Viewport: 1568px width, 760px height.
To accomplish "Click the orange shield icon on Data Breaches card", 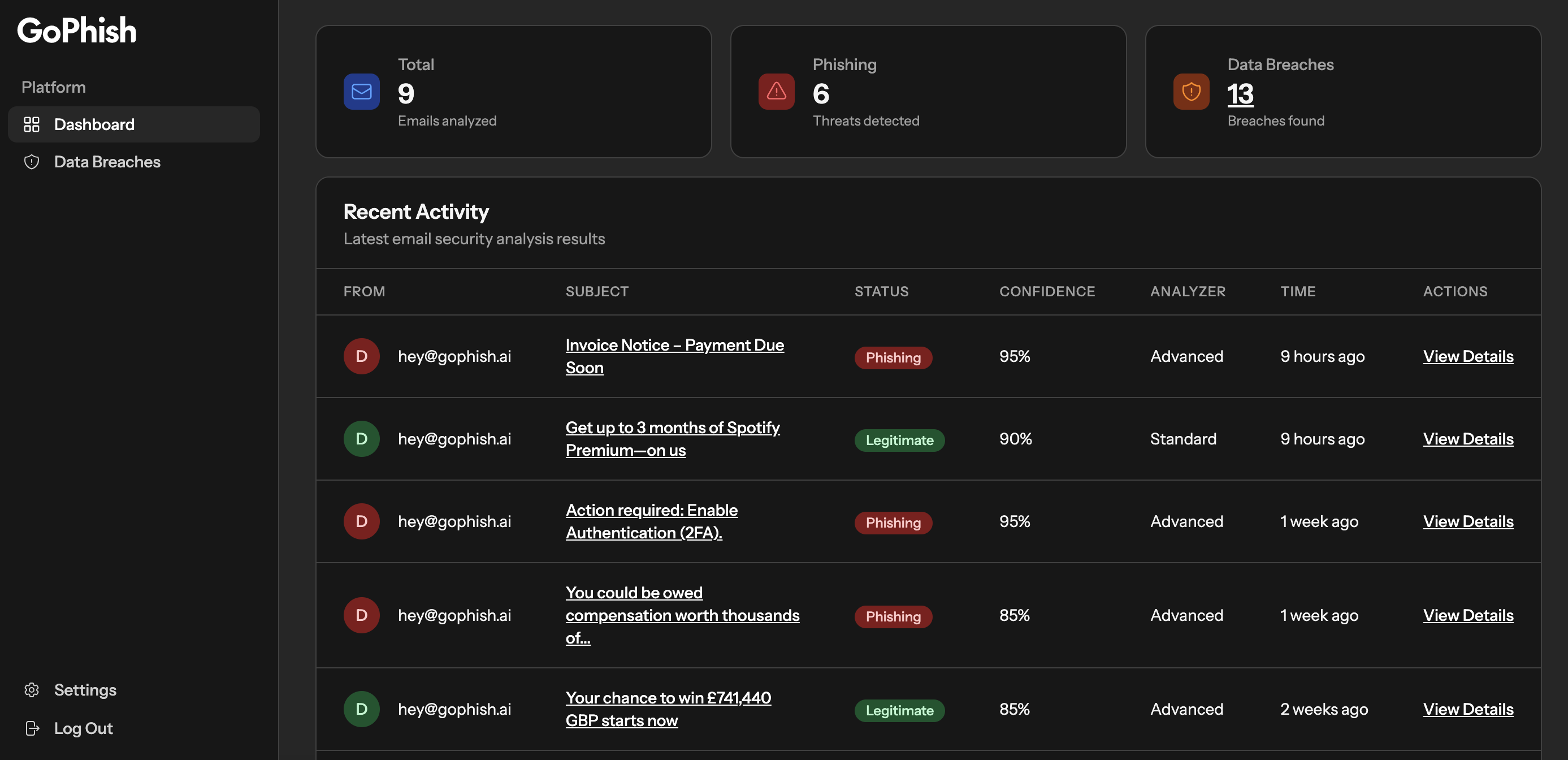I will [1190, 92].
